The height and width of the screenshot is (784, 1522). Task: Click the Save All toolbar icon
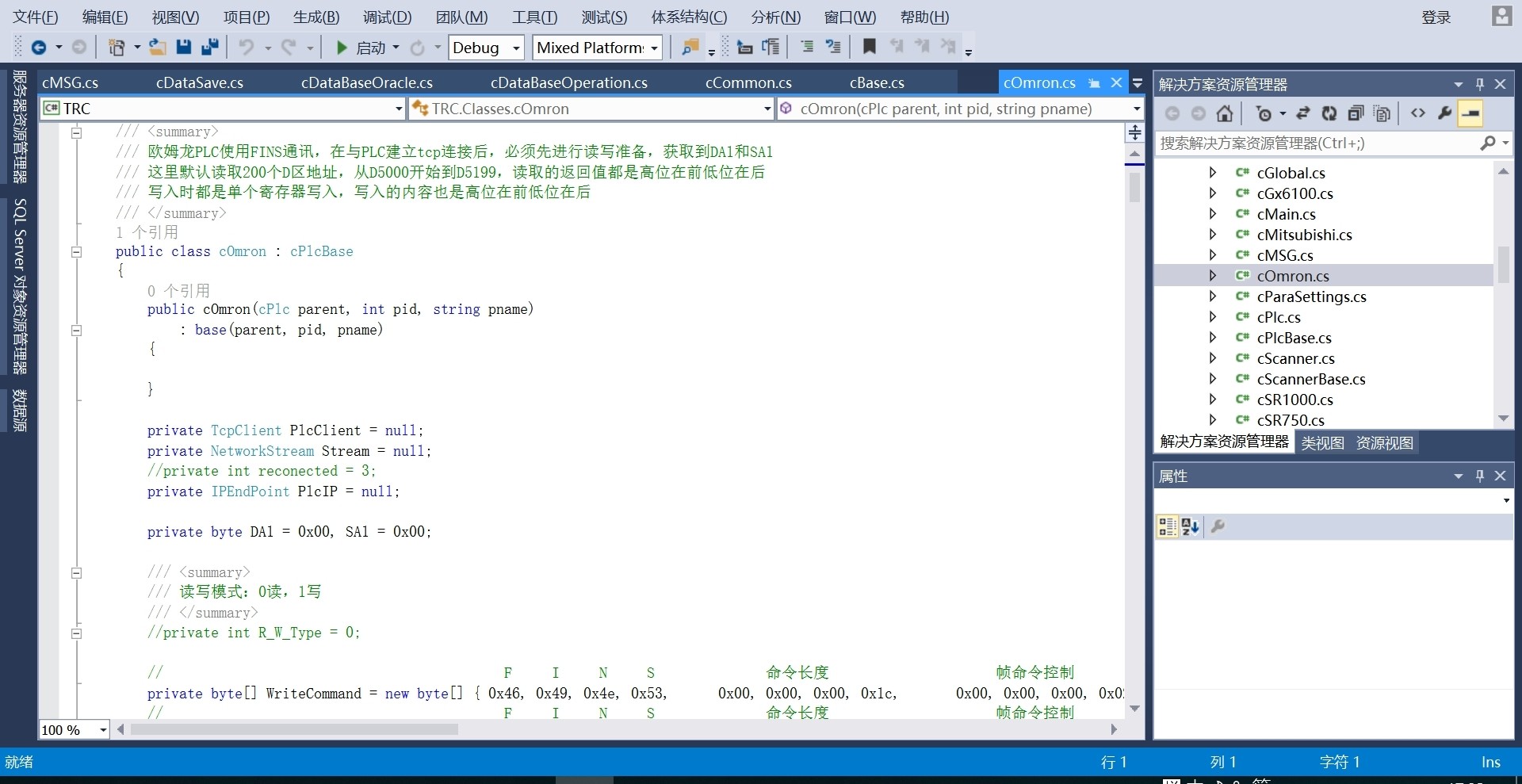tap(210, 48)
